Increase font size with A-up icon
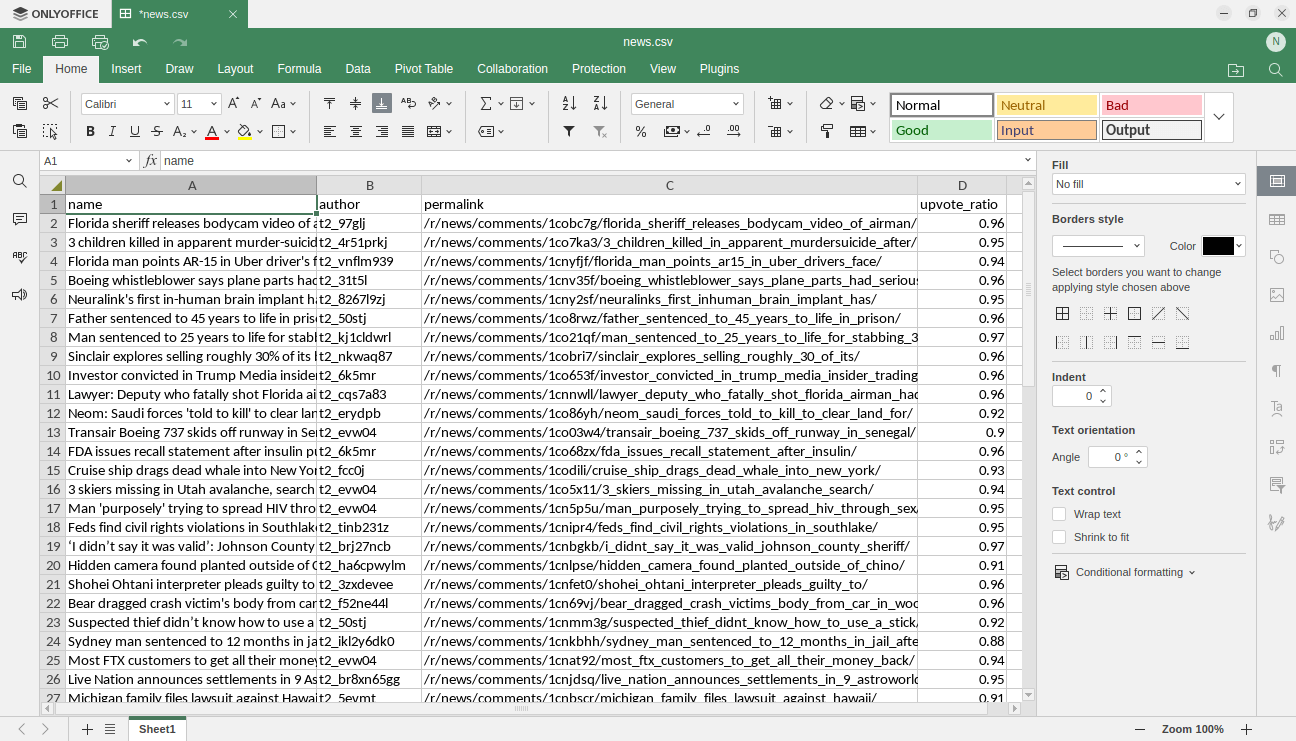This screenshot has height=741, width=1296. (x=233, y=104)
